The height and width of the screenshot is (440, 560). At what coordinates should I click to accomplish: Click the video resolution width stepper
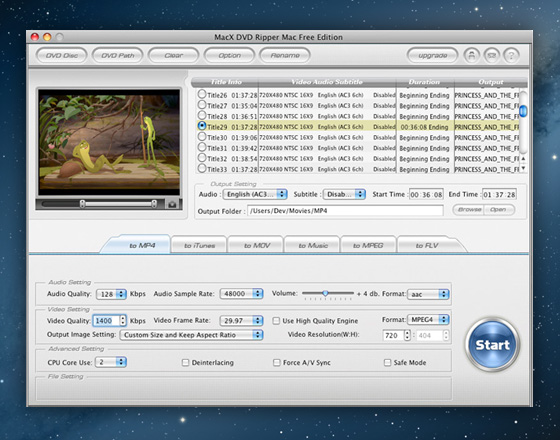(x=407, y=335)
